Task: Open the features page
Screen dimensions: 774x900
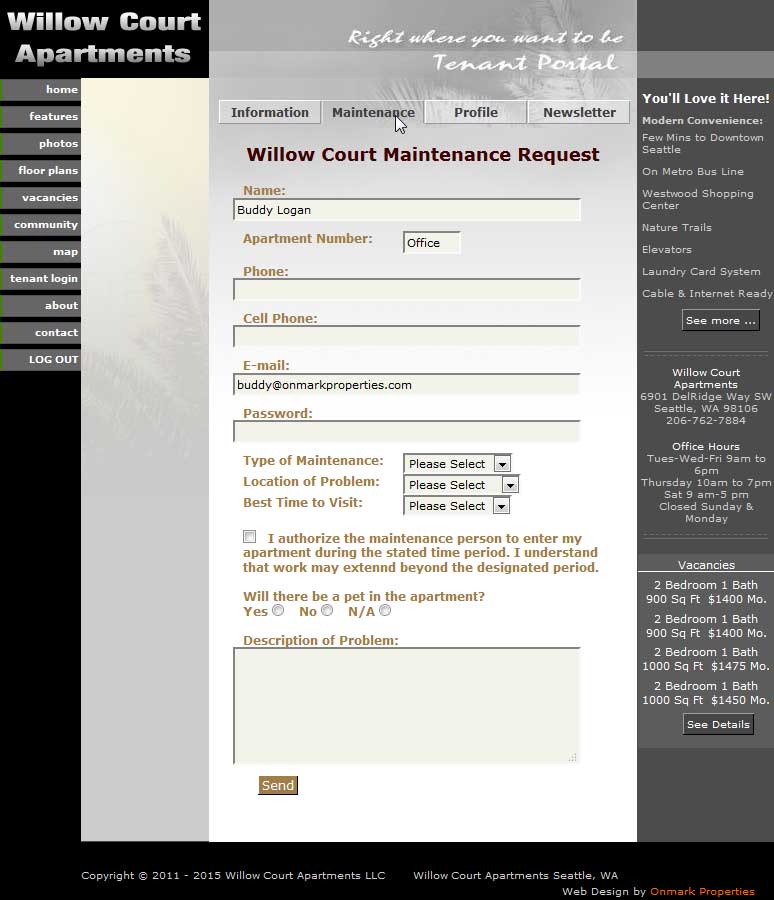Action: pyautogui.click(x=40, y=117)
